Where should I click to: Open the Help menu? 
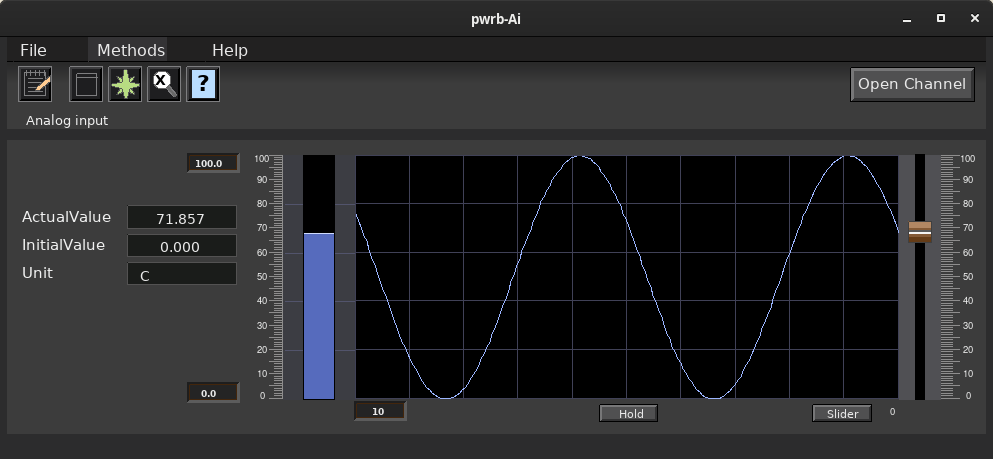tap(229, 50)
